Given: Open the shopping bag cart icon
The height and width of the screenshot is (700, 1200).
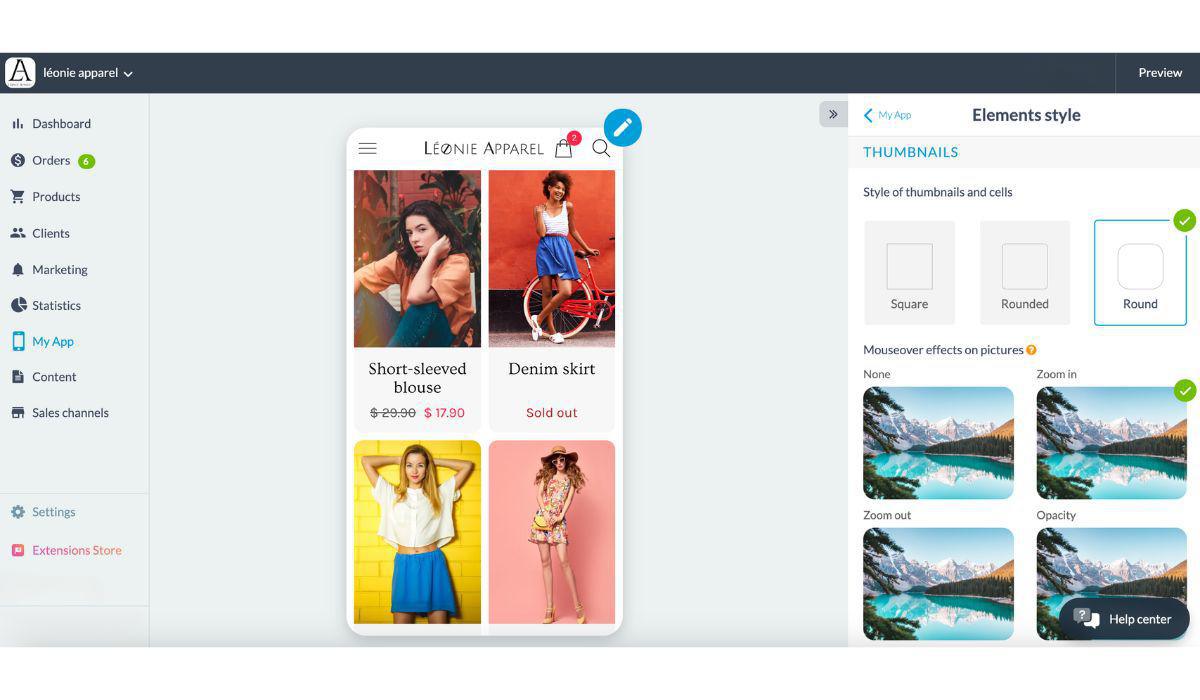Looking at the screenshot, I should click(564, 149).
